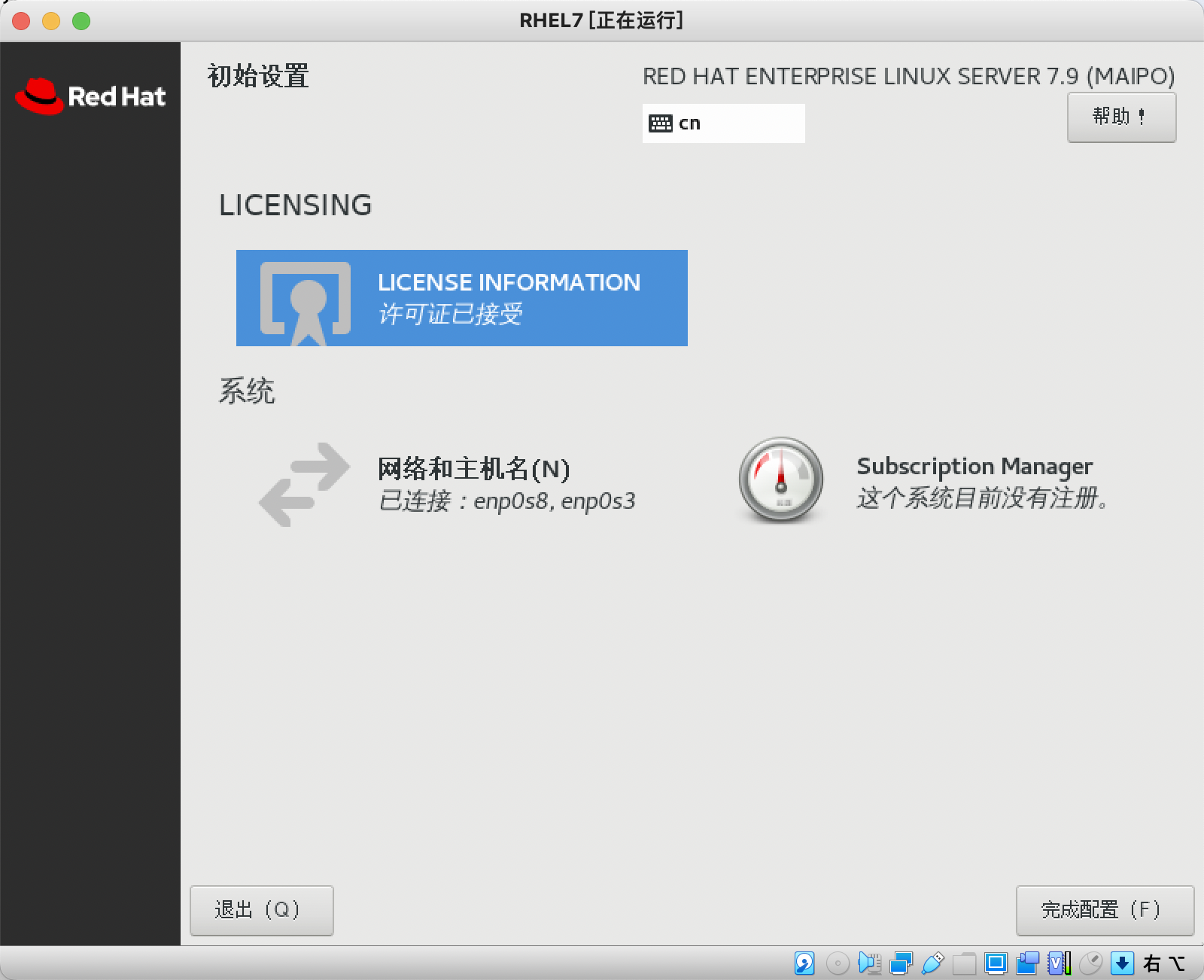Click VirtualBox display status icon
Viewport: 1204px width, 980px height.
click(996, 963)
